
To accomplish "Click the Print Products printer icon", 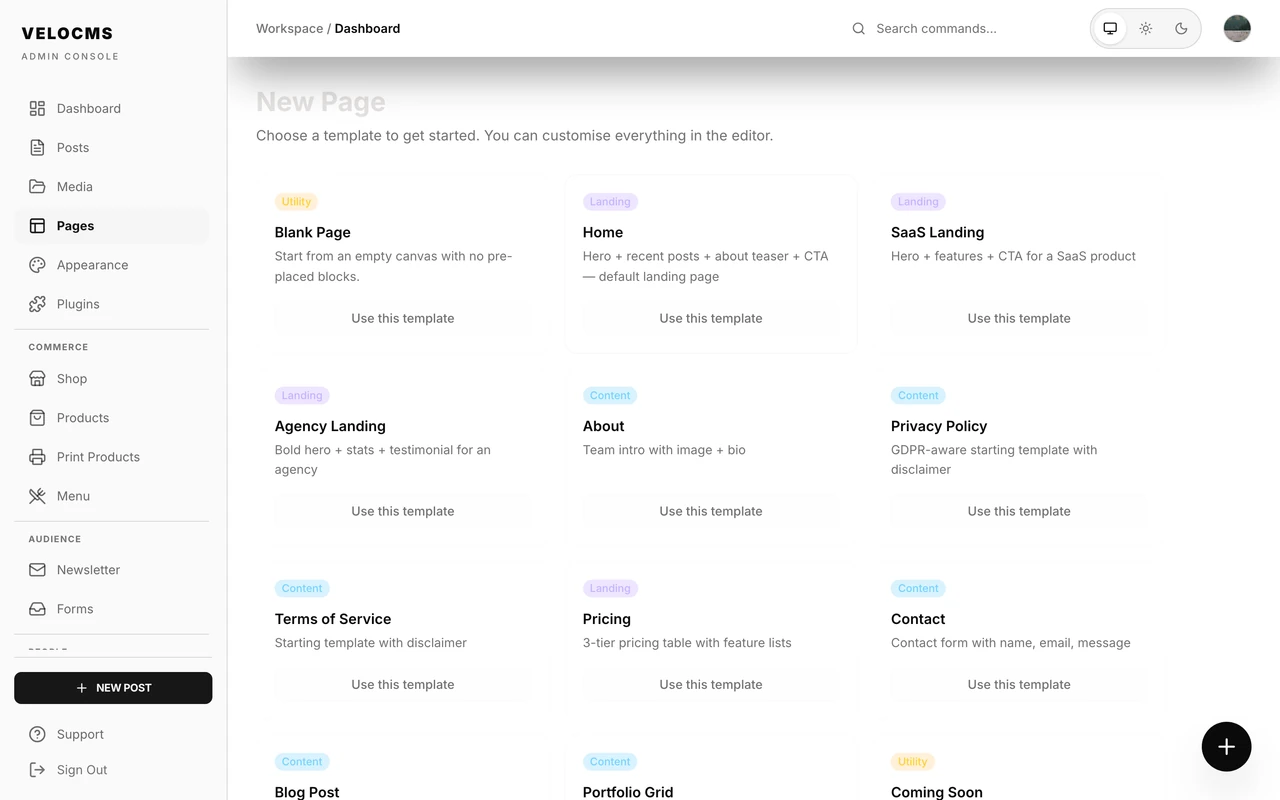I will pos(37,457).
